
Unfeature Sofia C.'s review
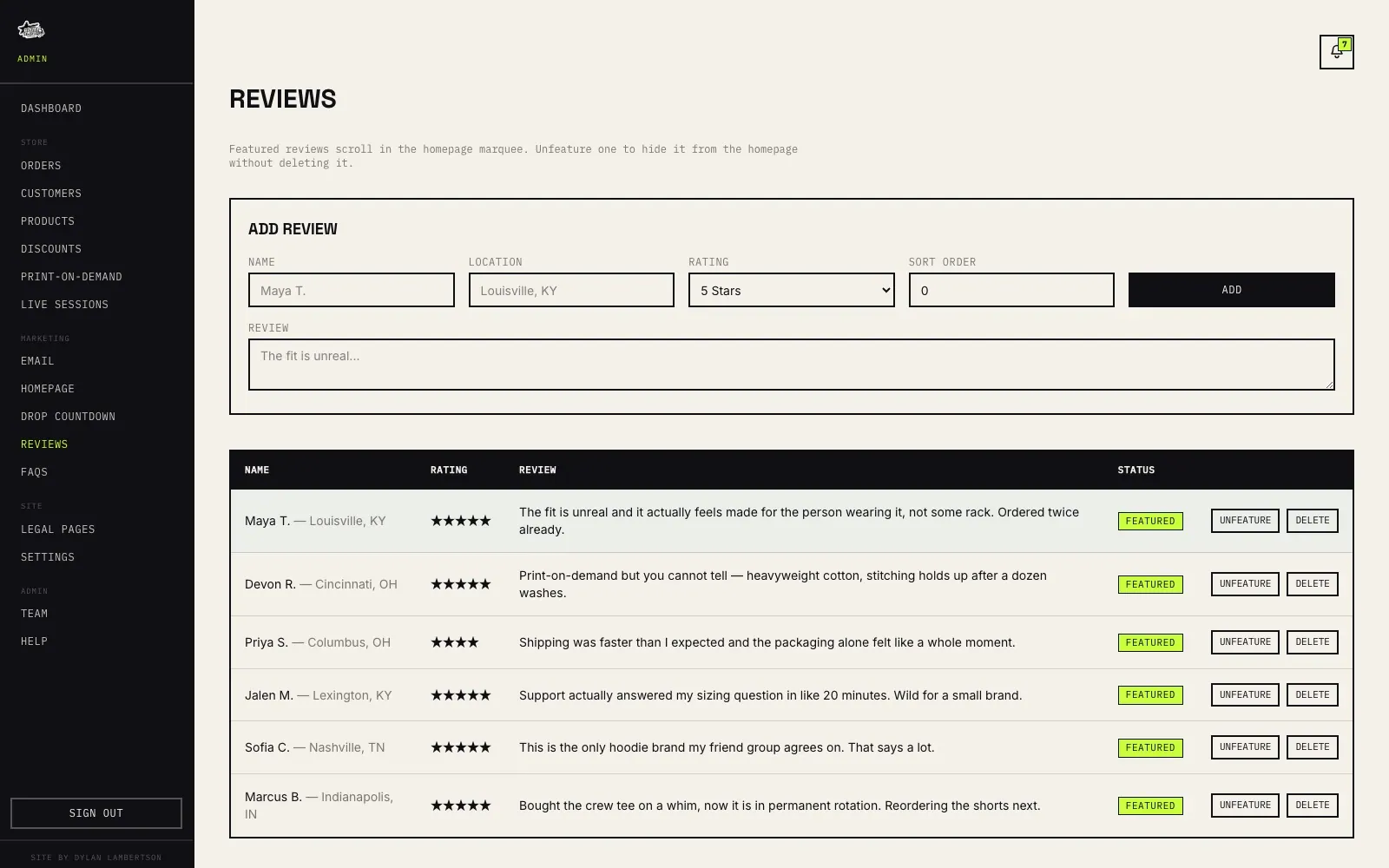(1245, 747)
